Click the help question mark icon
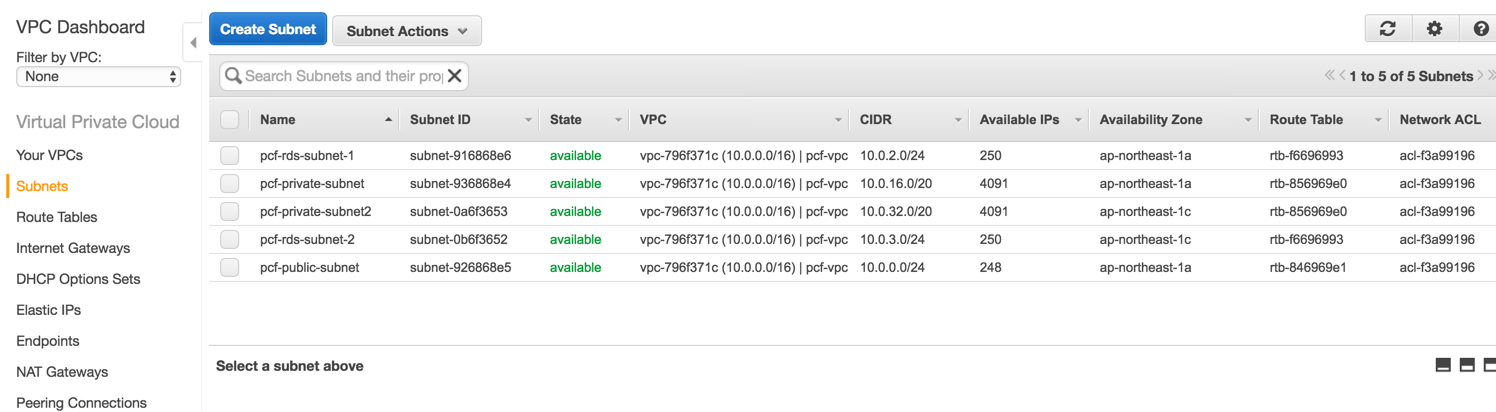Viewport: 1496px width, 412px height. pos(1481,29)
